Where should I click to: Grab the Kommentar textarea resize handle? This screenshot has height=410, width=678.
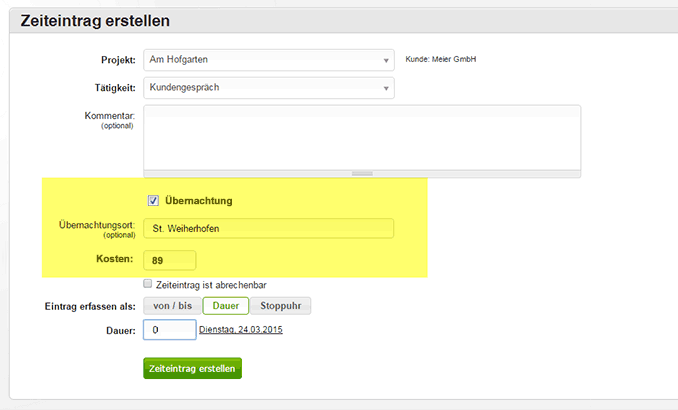coord(362,173)
